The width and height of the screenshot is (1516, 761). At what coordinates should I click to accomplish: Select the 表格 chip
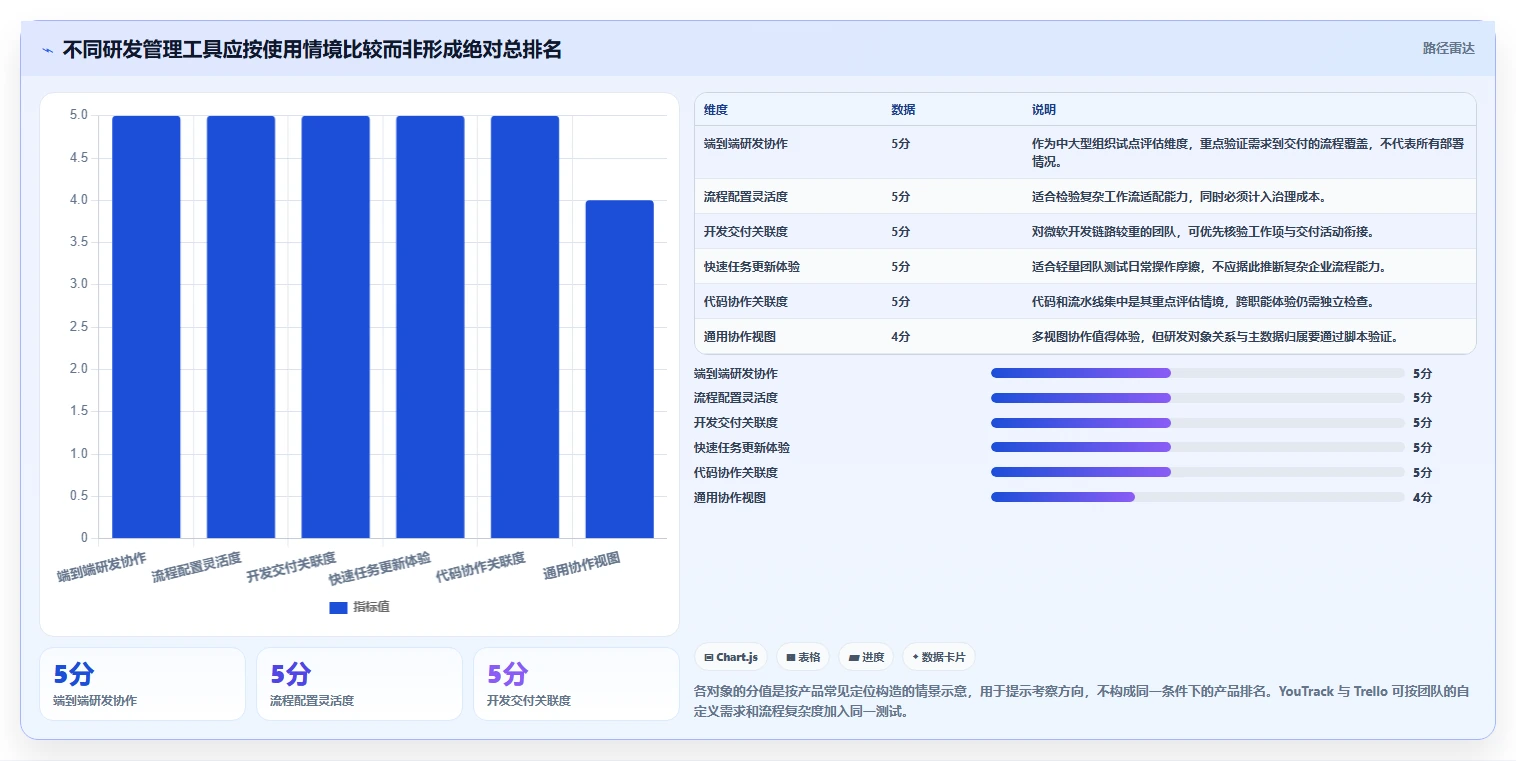click(x=803, y=657)
